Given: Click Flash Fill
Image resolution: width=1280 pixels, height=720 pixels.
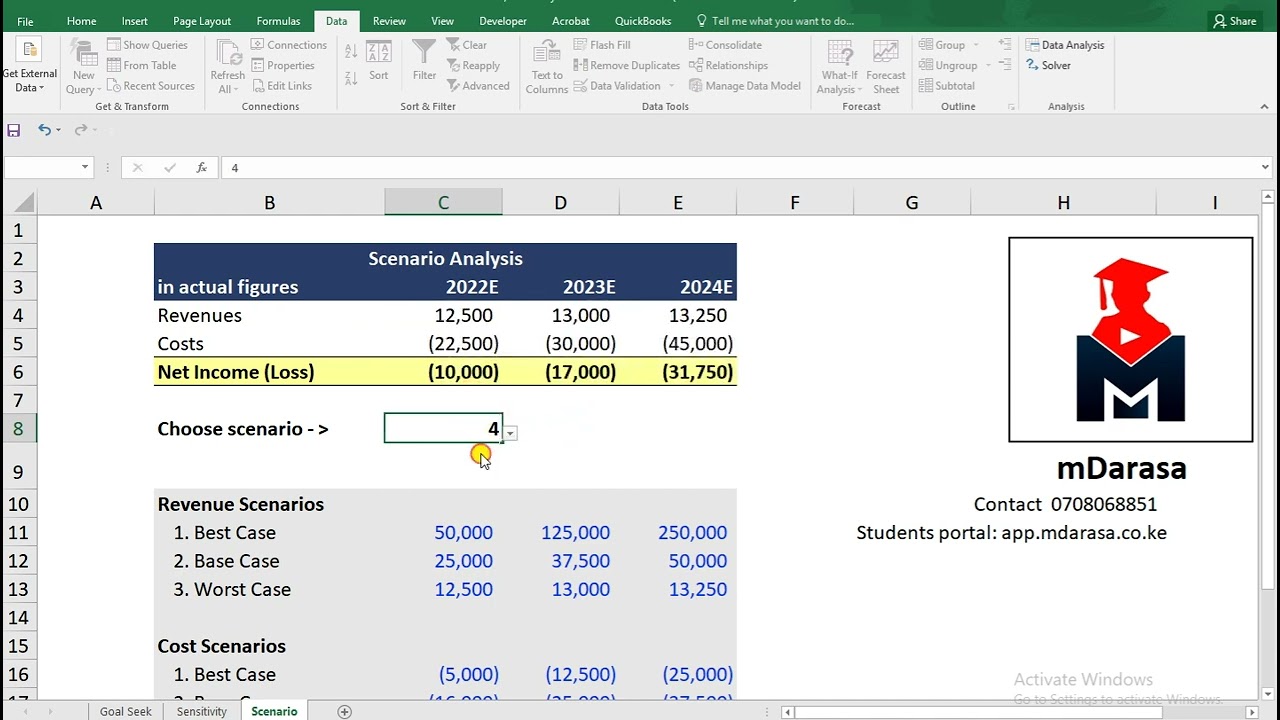Looking at the screenshot, I should click(x=601, y=45).
